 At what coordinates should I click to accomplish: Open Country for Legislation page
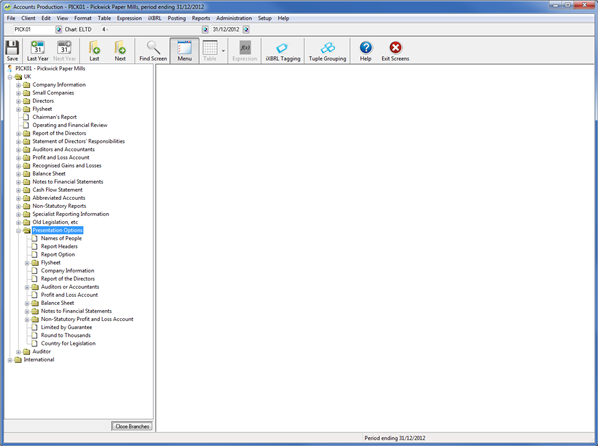68,343
